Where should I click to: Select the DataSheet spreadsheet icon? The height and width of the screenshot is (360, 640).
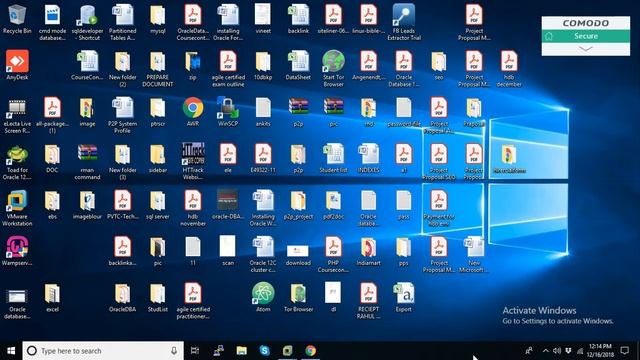point(298,65)
